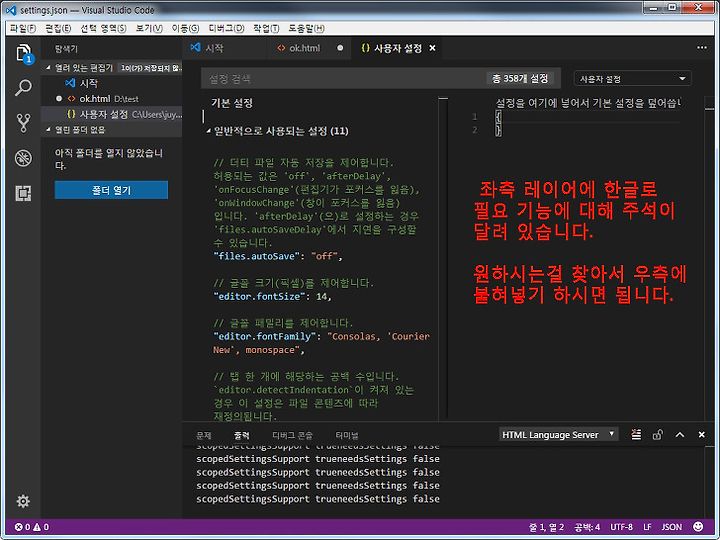The height and width of the screenshot is (540, 720).
Task: Click the JSON language mode status entry
Action: pyautogui.click(x=671, y=527)
